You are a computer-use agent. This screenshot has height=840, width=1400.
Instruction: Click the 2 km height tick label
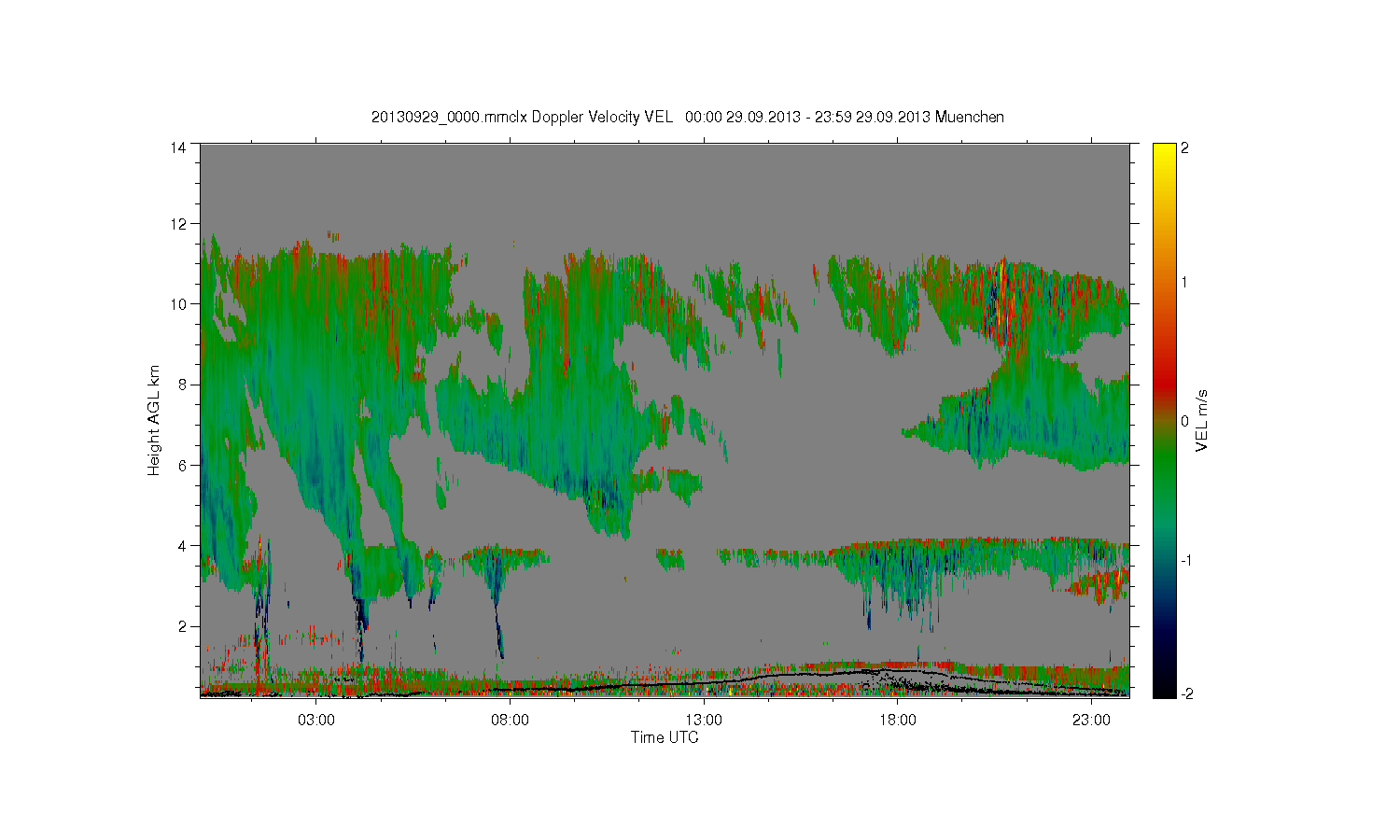(181, 626)
